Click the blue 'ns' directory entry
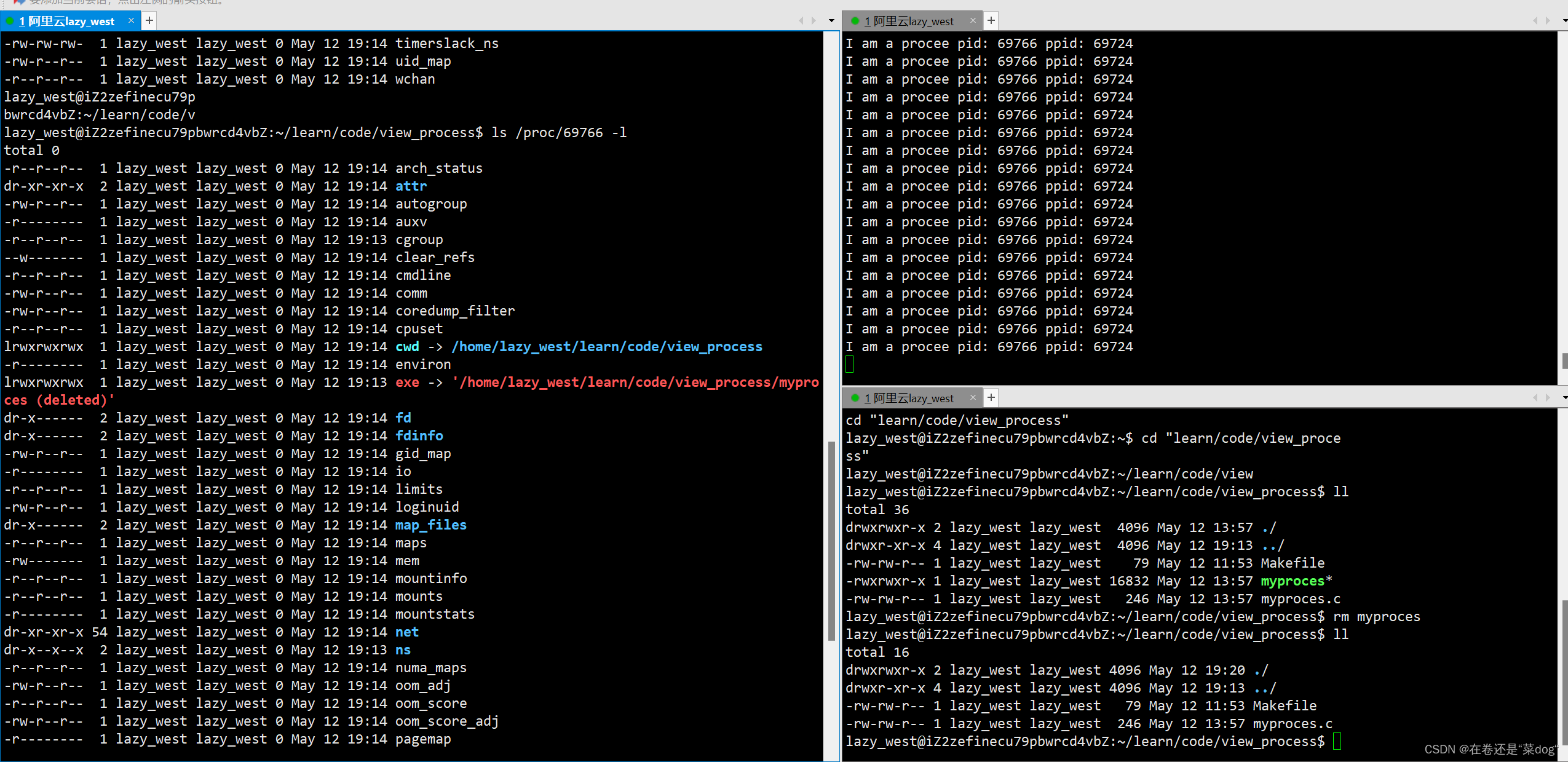This screenshot has height=762, width=1568. point(403,649)
